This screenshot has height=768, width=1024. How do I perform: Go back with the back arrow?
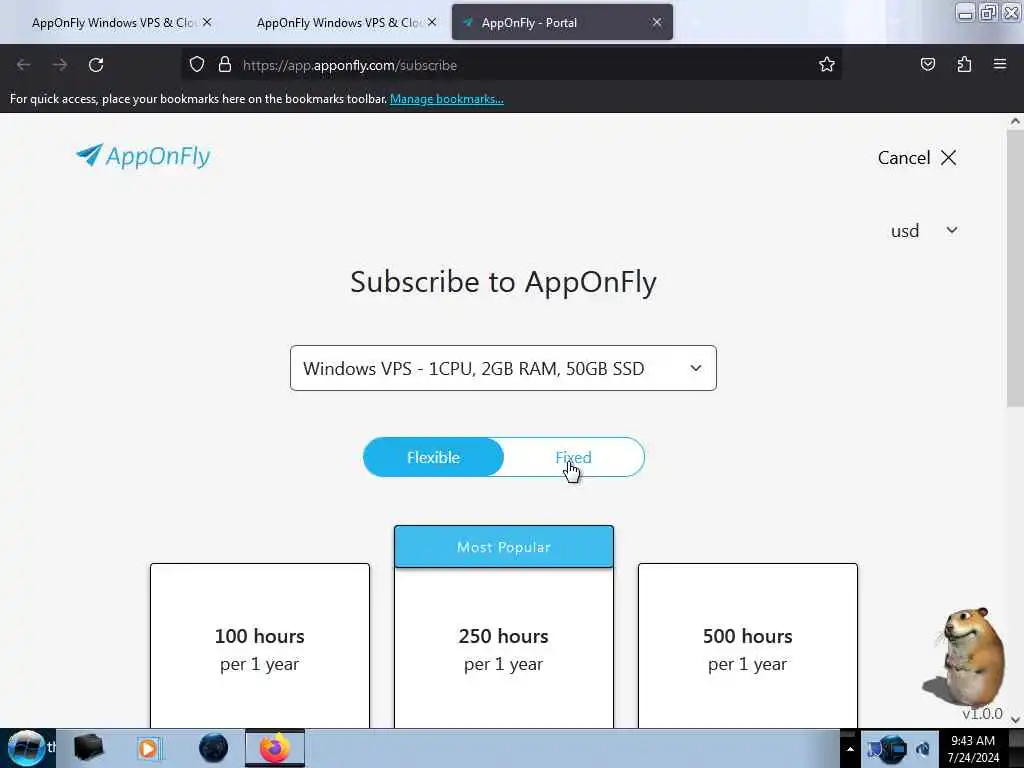tap(24, 65)
